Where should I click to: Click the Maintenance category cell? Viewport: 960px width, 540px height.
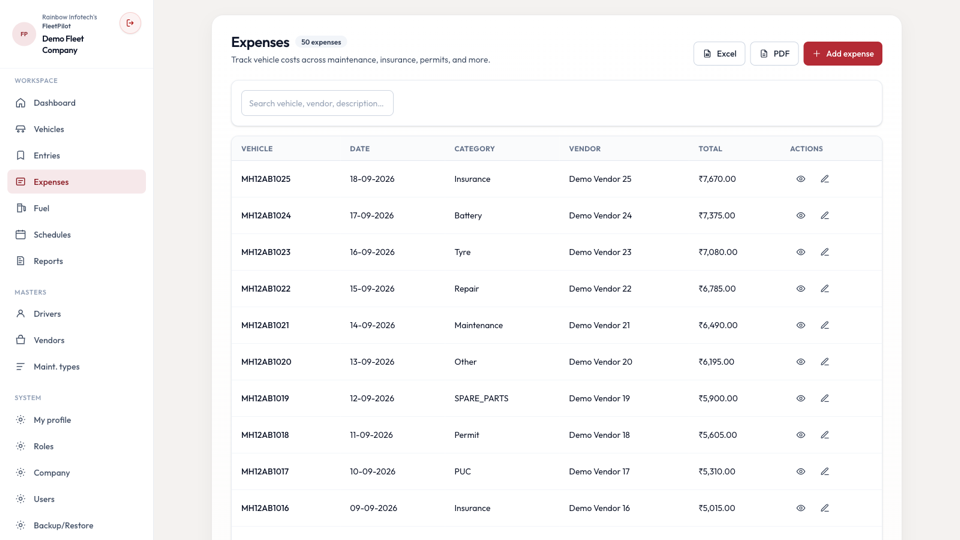[x=478, y=325]
